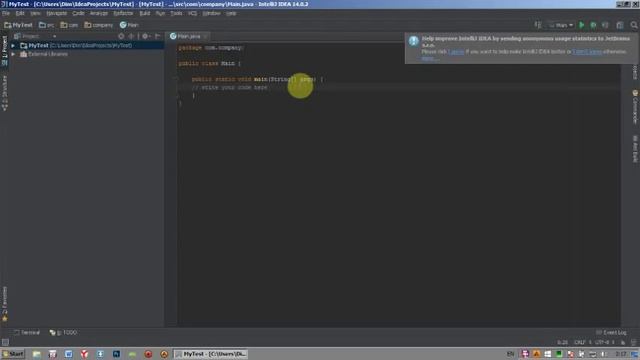Open the Tools menu

pyautogui.click(x=176, y=13)
